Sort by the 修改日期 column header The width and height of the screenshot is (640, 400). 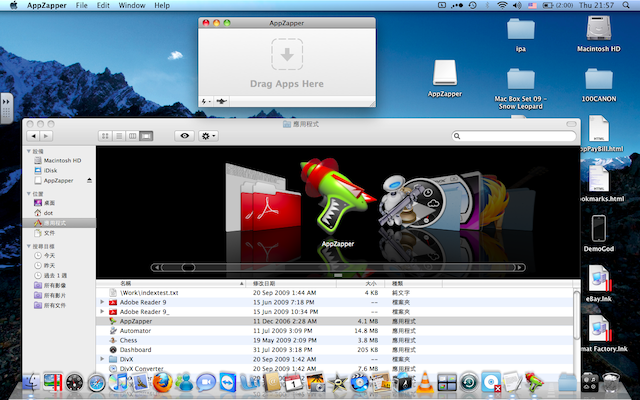click(x=291, y=283)
